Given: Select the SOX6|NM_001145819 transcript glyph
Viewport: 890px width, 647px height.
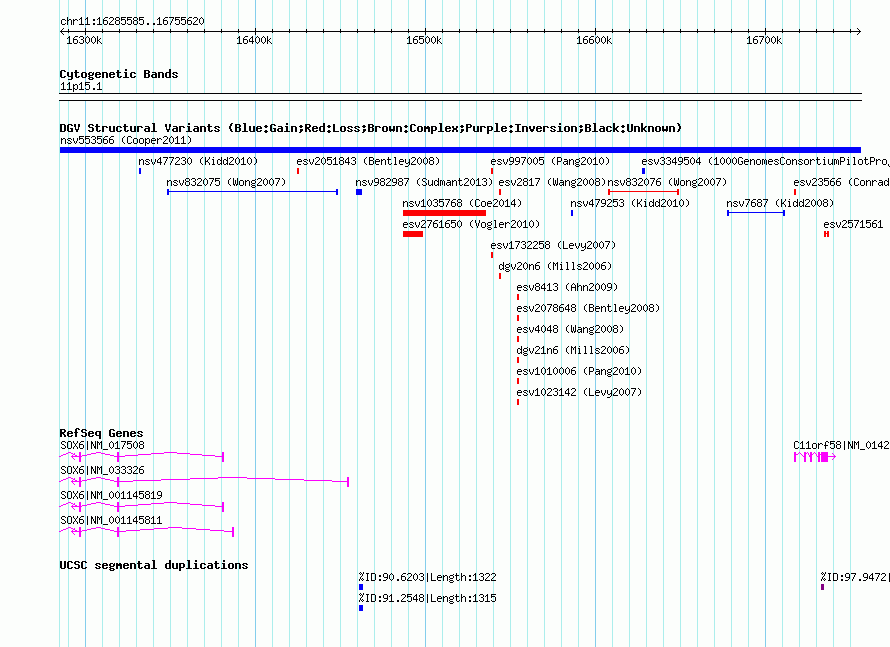Looking at the screenshot, I should click(x=142, y=506).
